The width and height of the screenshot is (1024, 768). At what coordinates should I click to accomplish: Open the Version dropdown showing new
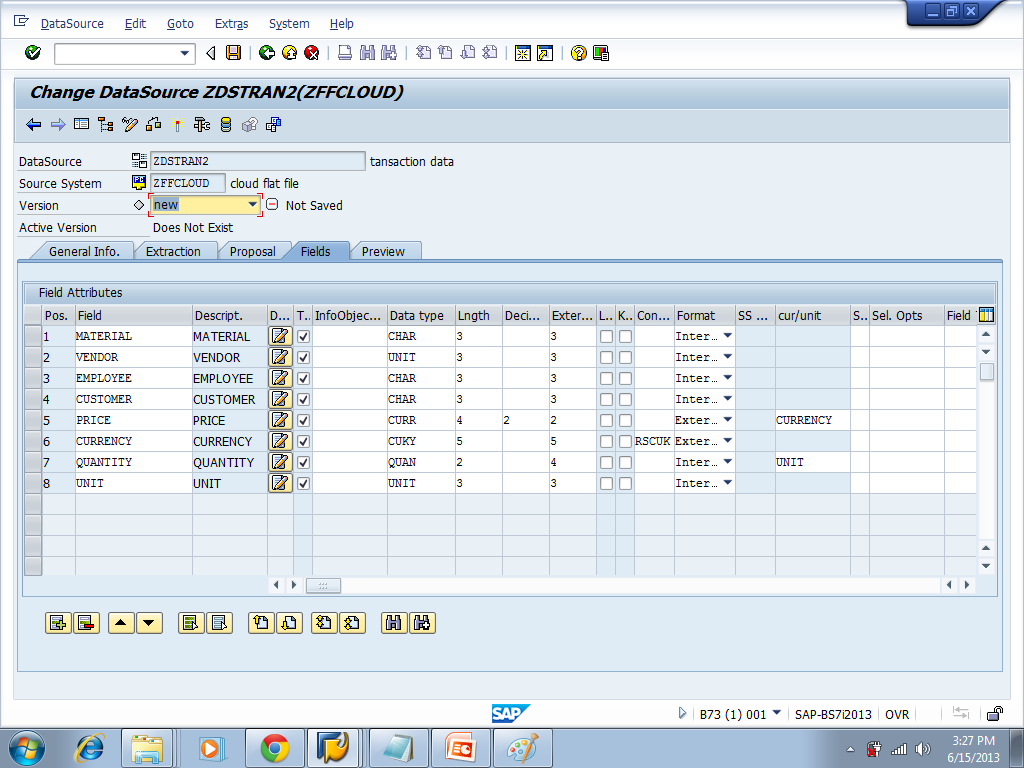point(252,204)
